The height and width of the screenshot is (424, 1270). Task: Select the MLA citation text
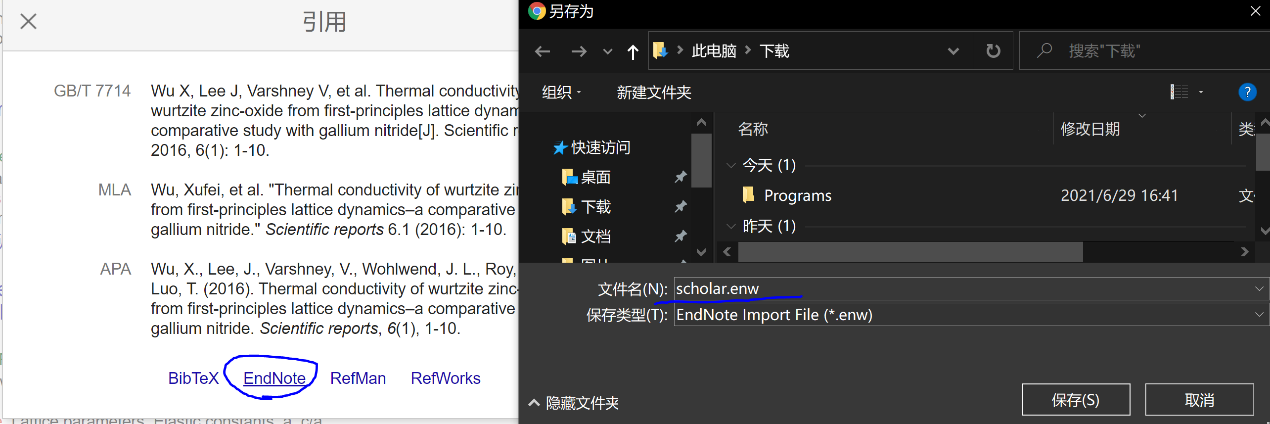(x=335, y=209)
